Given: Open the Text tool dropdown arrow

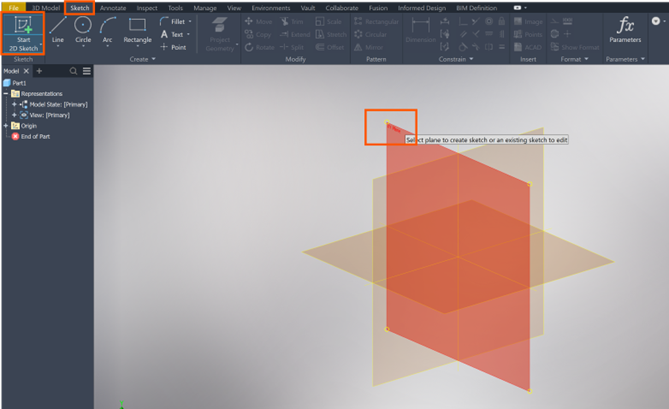Looking at the screenshot, I should 190,34.
